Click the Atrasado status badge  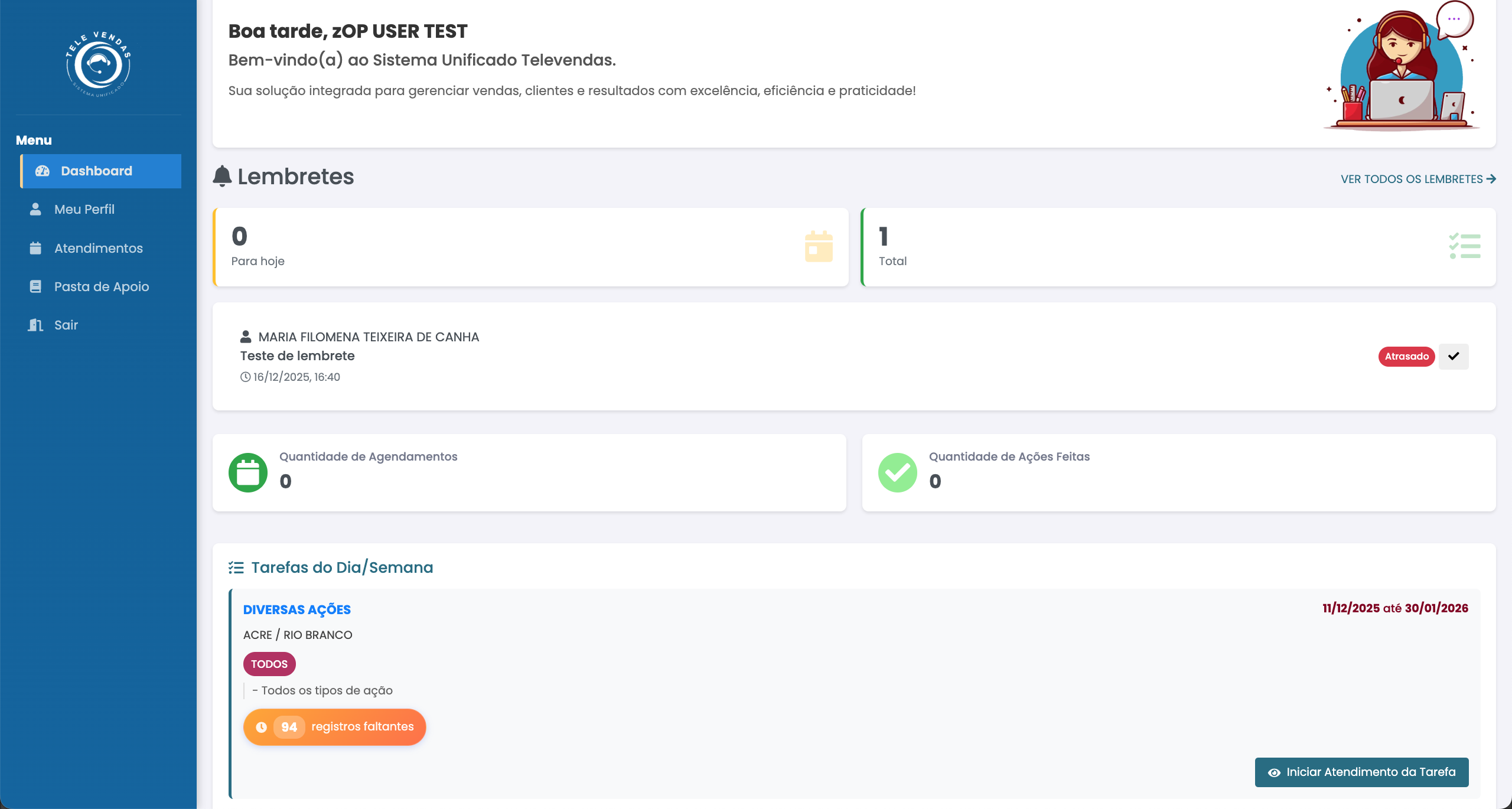[x=1406, y=356]
